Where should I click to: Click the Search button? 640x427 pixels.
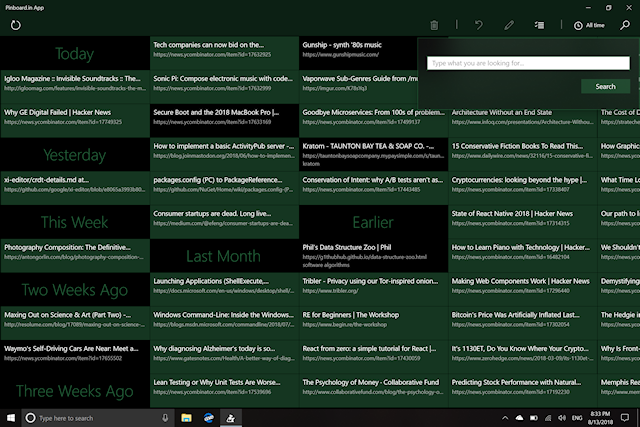pyautogui.click(x=605, y=87)
